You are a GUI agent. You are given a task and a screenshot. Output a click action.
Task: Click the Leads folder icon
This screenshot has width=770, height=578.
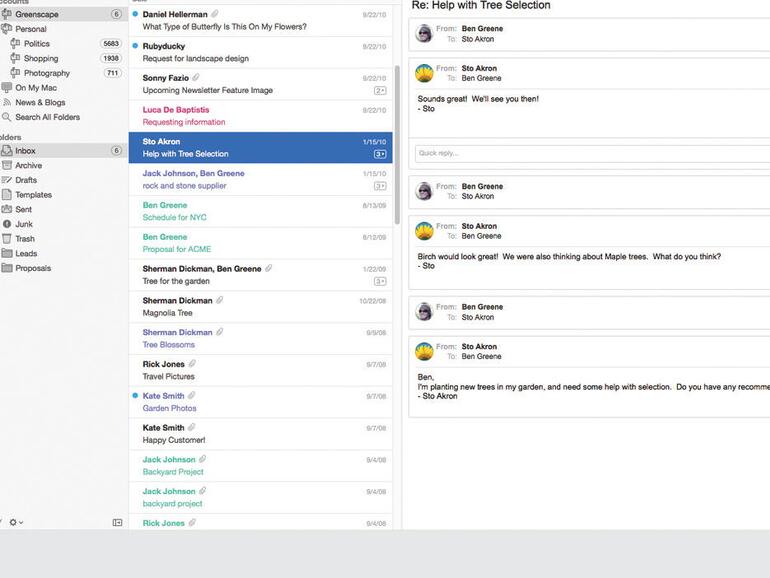(x=7, y=253)
